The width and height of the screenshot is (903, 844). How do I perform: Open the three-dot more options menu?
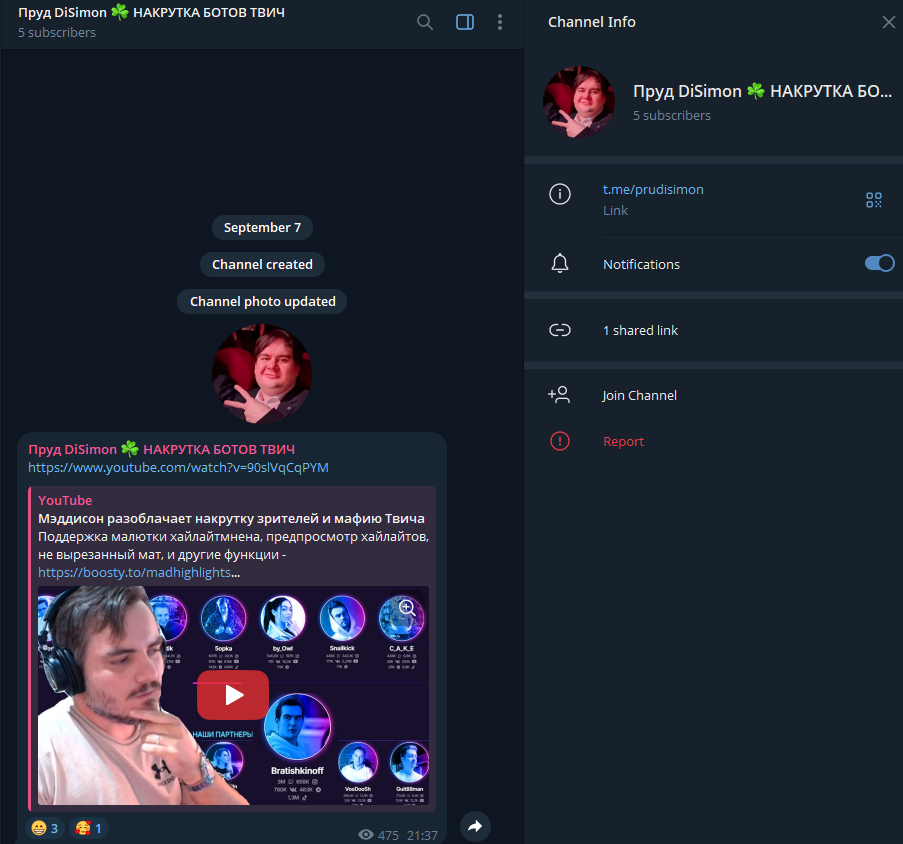point(499,22)
